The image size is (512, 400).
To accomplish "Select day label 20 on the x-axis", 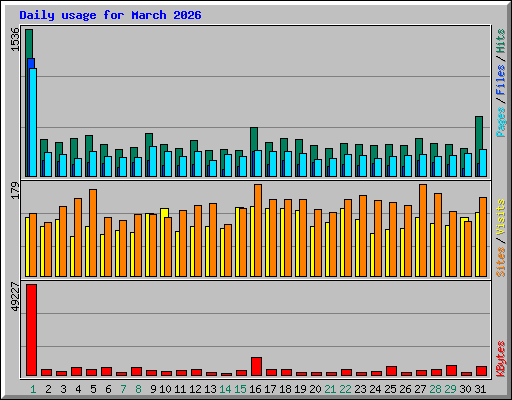I will pos(315,389).
